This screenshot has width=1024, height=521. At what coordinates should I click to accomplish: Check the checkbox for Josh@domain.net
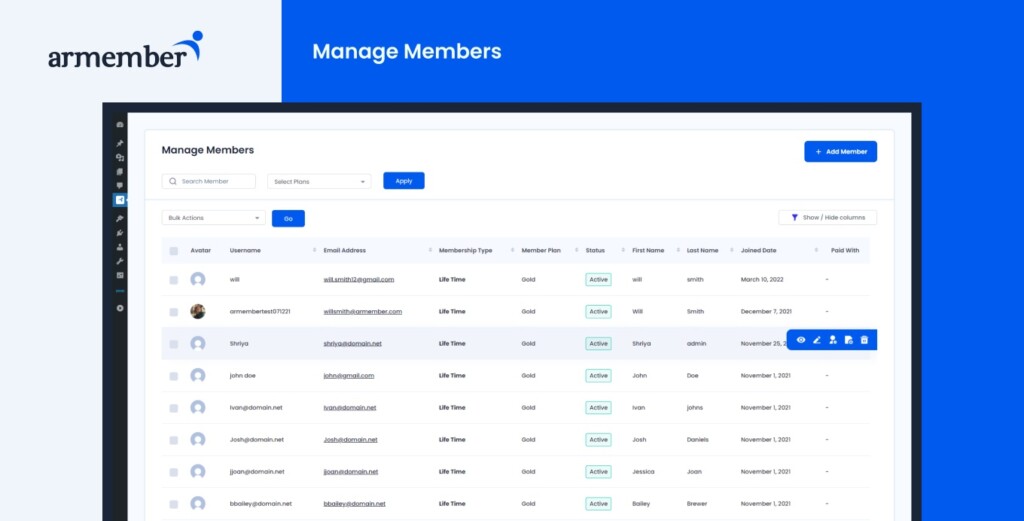click(174, 440)
